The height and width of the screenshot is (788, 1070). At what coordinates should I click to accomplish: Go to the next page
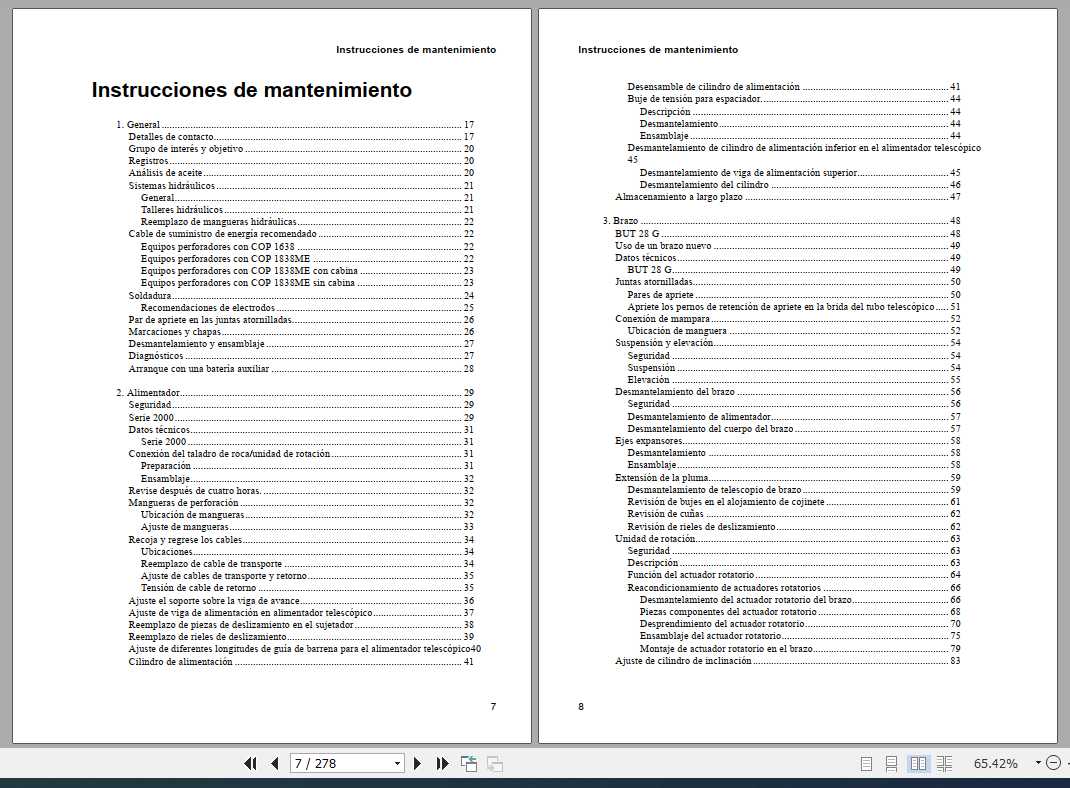coord(418,764)
